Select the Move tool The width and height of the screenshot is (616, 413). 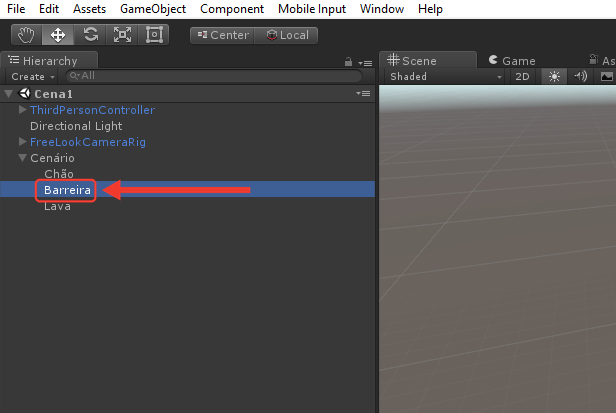[x=58, y=35]
